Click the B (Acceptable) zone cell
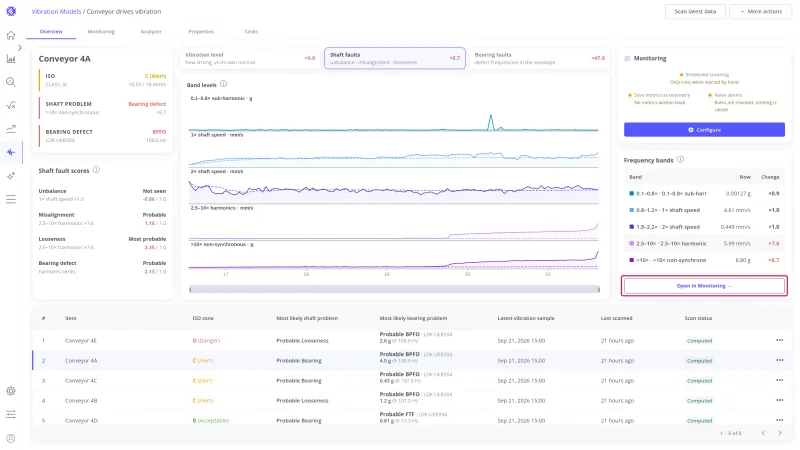 click(x=211, y=420)
